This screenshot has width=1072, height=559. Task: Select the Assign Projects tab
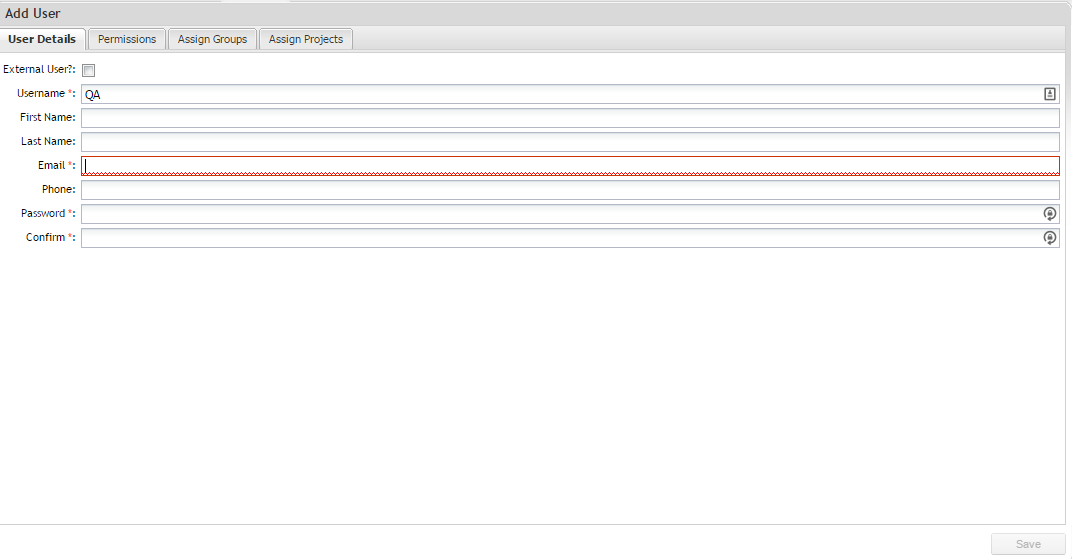pyautogui.click(x=305, y=39)
